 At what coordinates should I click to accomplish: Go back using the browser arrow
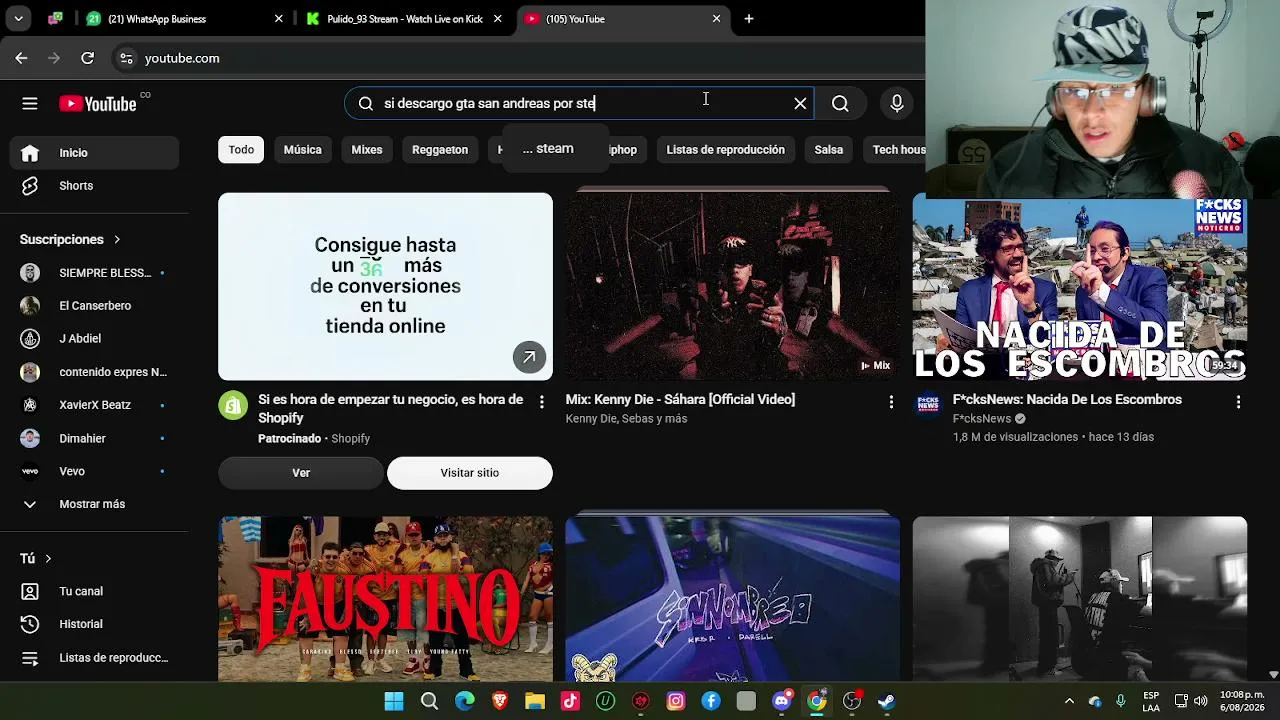pyautogui.click(x=21, y=58)
